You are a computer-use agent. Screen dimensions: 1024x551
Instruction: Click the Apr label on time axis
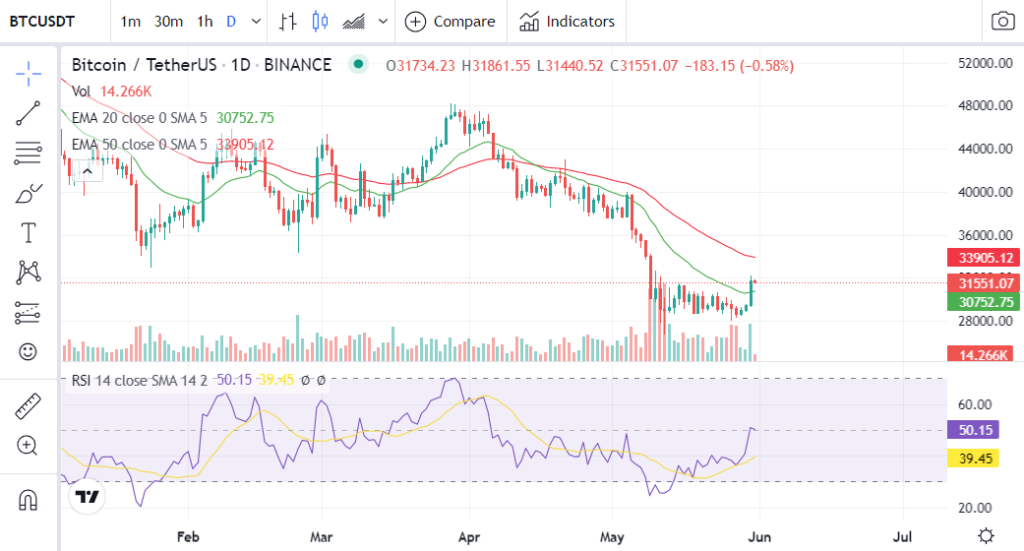tap(469, 537)
